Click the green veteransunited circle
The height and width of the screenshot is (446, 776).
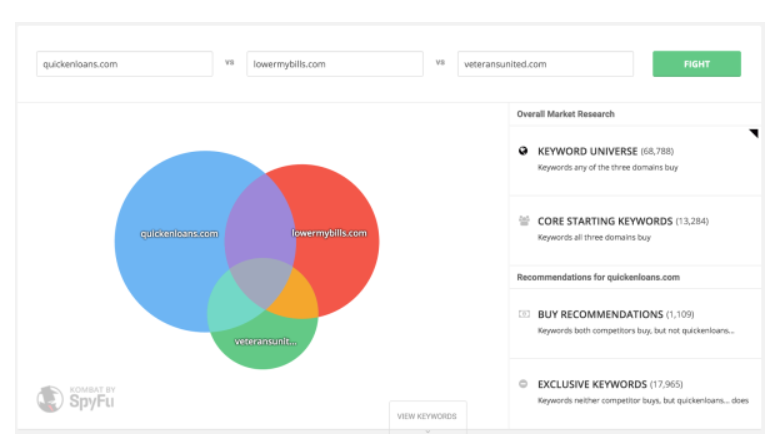click(x=262, y=347)
